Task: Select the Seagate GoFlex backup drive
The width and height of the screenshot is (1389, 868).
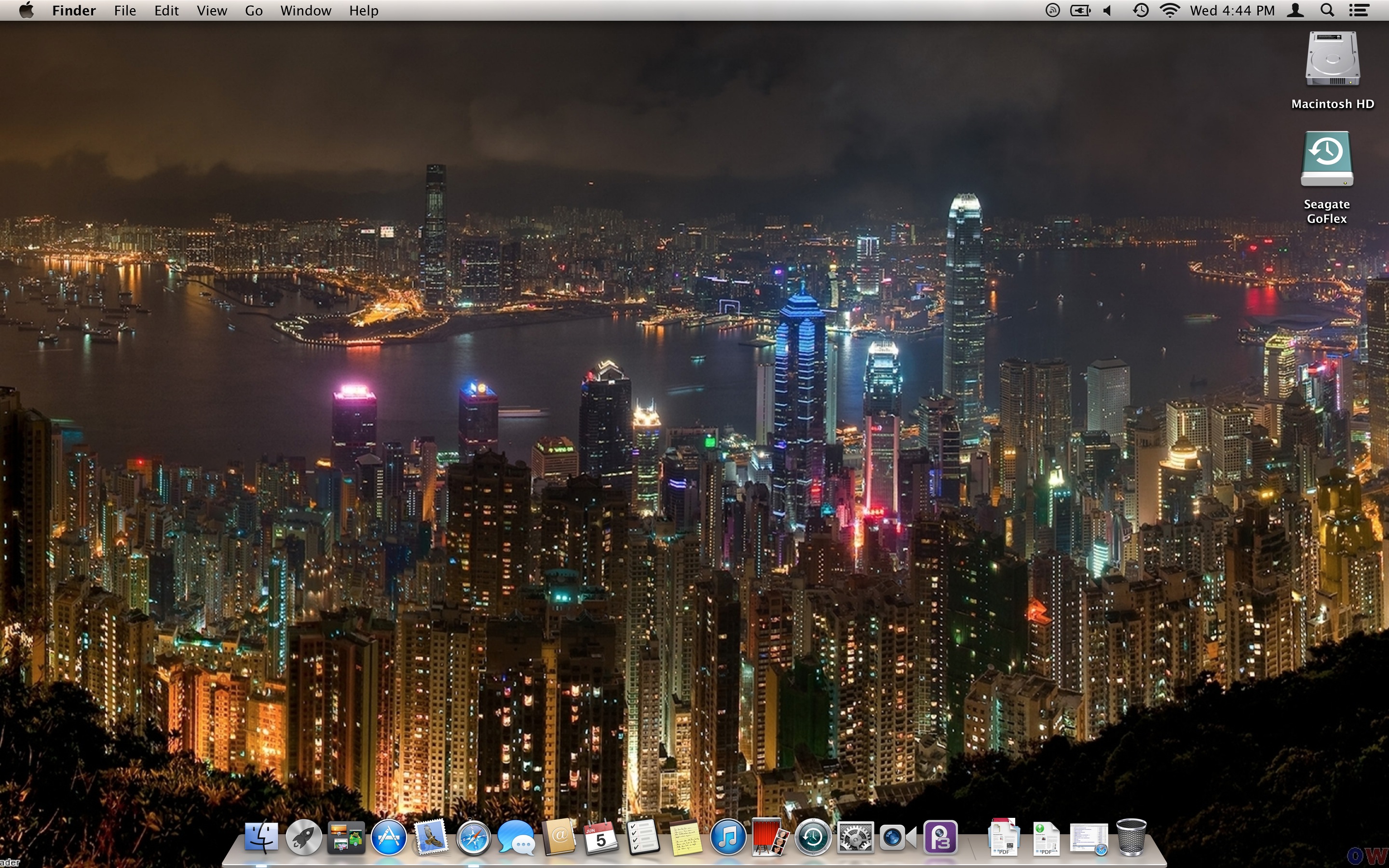Action: (1326, 159)
